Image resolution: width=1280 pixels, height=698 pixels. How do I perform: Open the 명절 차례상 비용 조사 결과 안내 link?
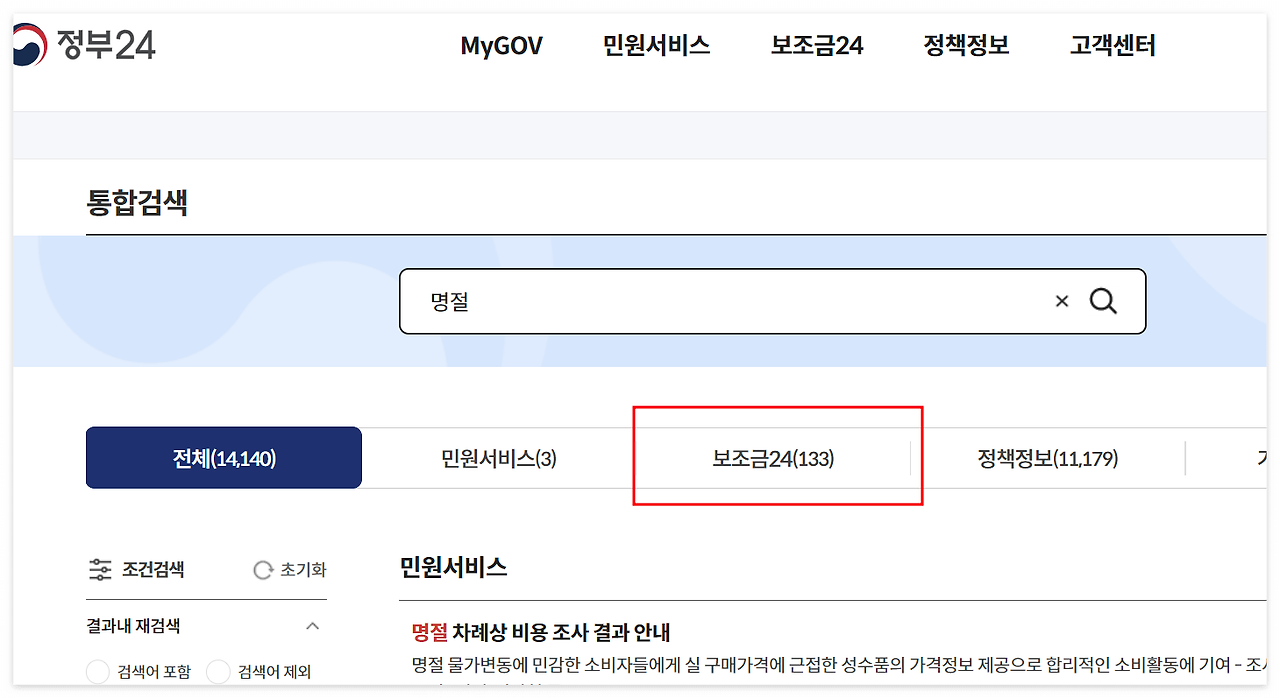point(541,632)
